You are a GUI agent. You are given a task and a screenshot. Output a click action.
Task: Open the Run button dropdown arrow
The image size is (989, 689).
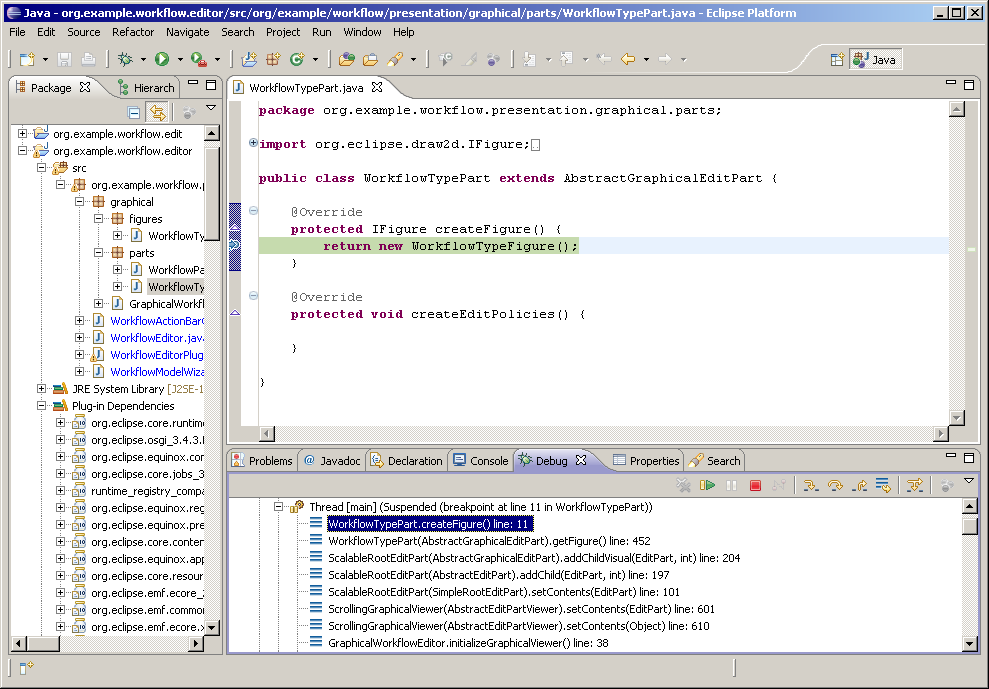pos(178,60)
